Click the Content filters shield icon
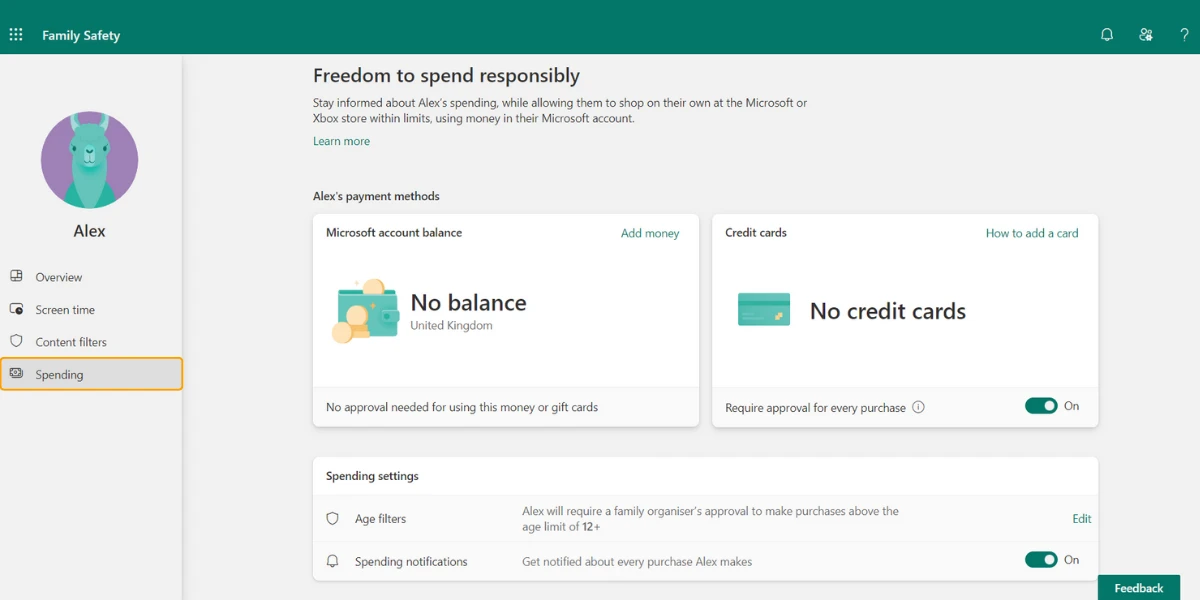The image size is (1200, 600). (16, 341)
